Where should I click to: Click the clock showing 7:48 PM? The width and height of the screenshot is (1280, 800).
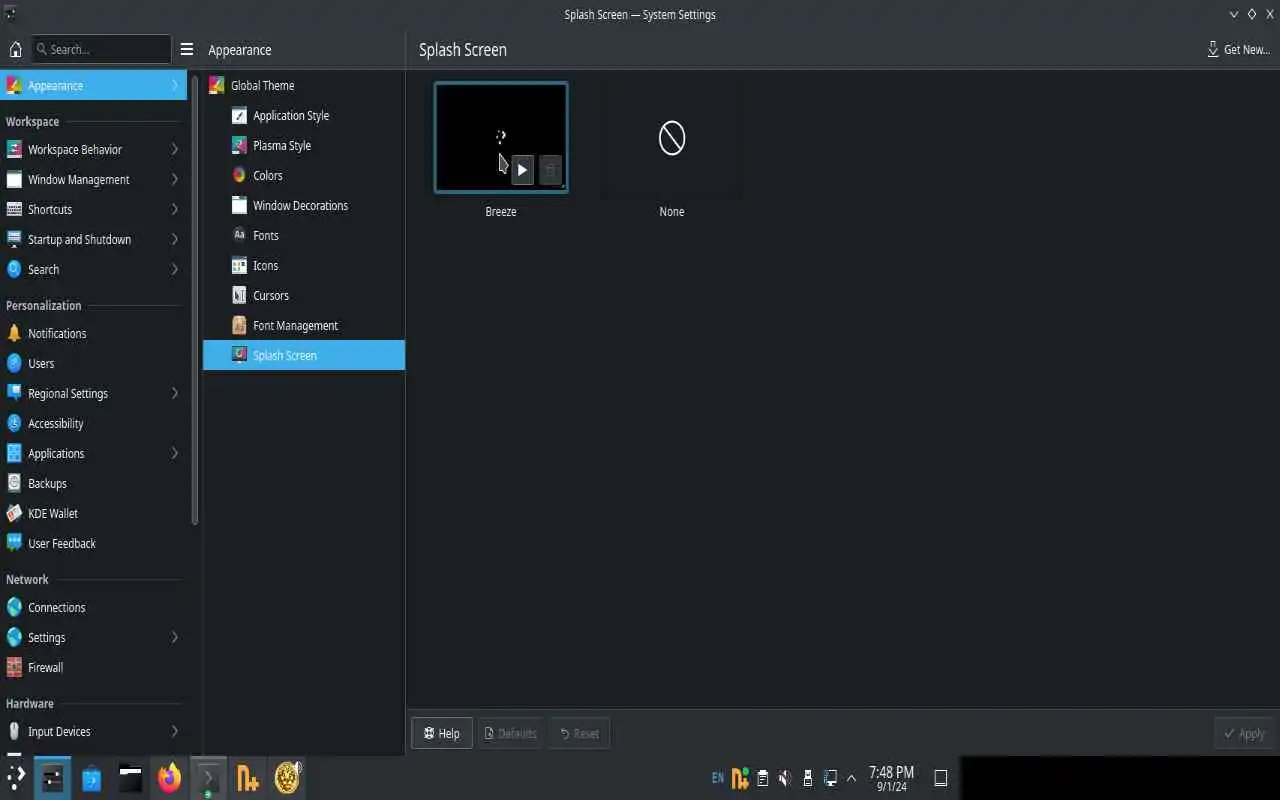click(x=891, y=778)
